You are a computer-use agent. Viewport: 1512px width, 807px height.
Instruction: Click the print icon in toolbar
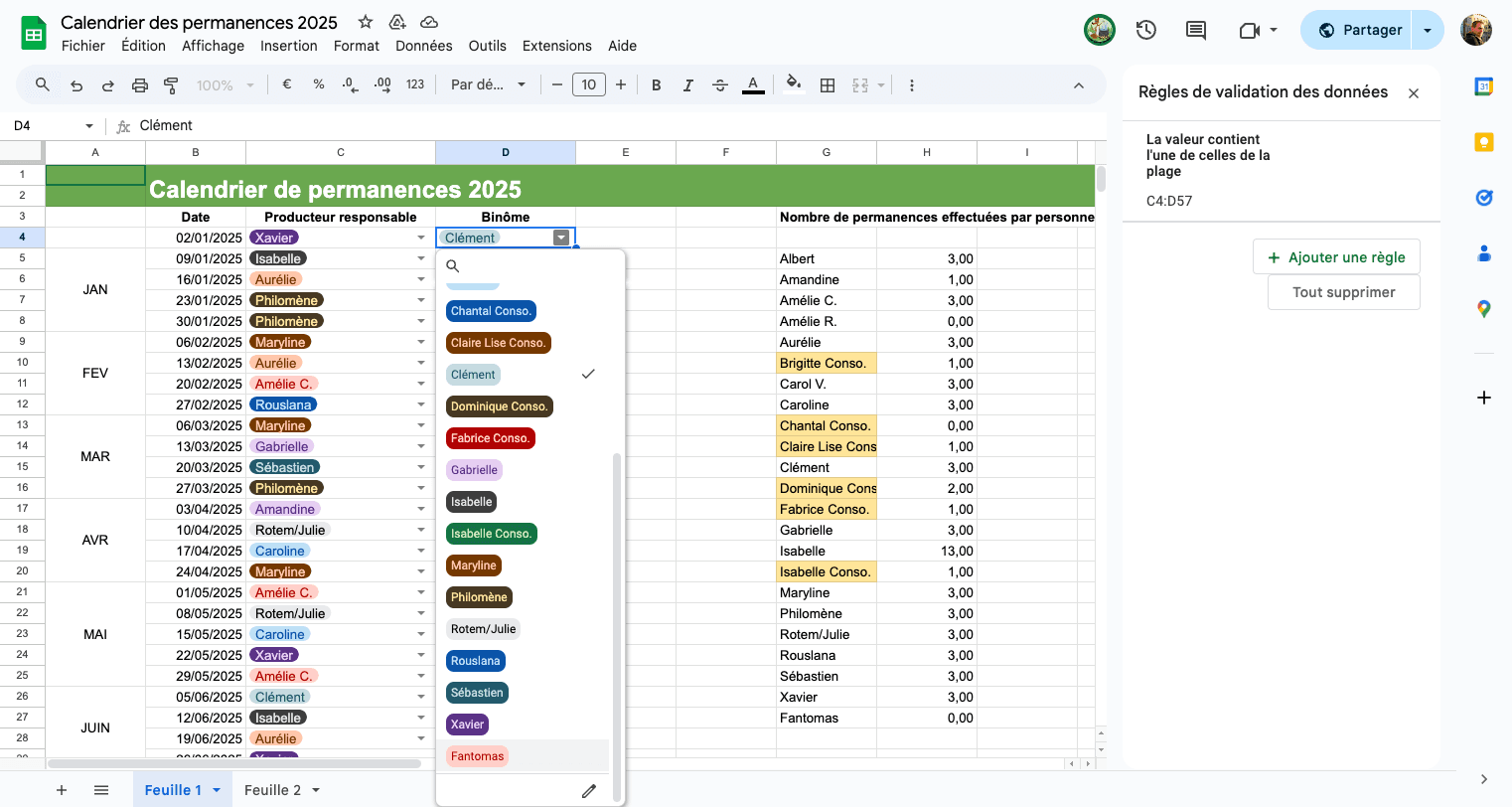(140, 85)
